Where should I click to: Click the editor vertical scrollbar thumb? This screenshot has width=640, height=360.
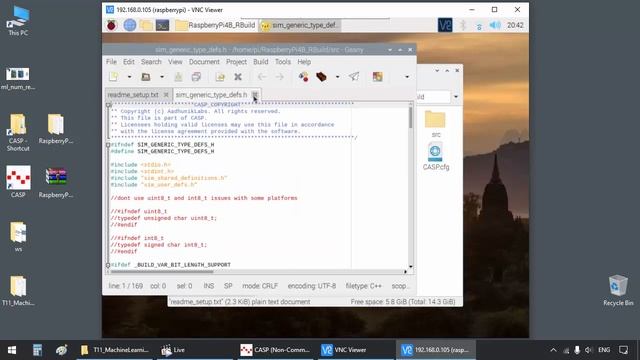[x=410, y=118]
